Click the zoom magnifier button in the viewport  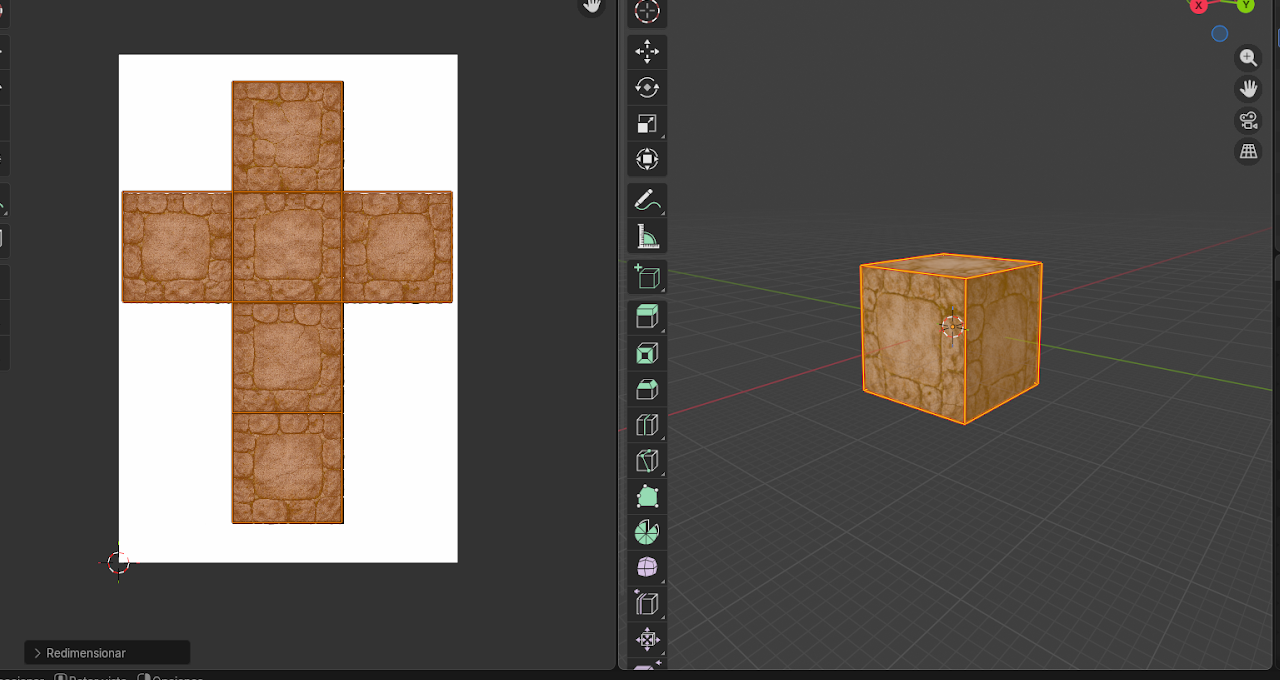(x=1248, y=58)
